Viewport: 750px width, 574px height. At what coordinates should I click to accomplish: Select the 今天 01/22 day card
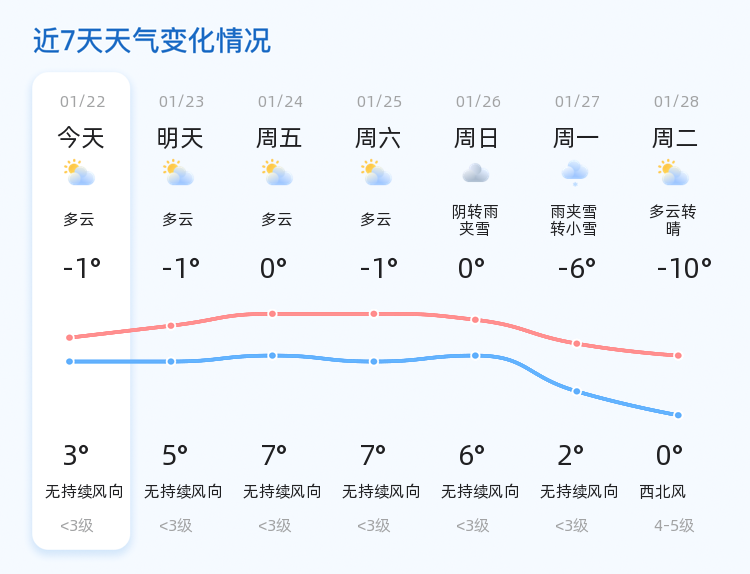(81, 311)
